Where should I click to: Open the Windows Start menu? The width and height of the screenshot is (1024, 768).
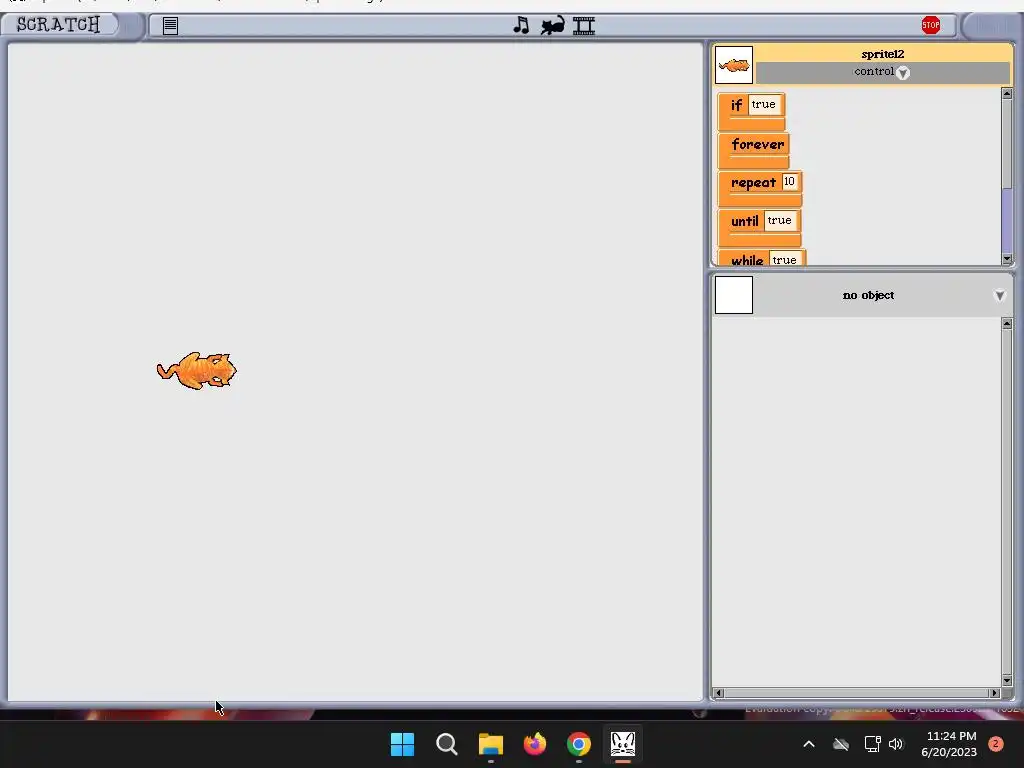point(402,744)
